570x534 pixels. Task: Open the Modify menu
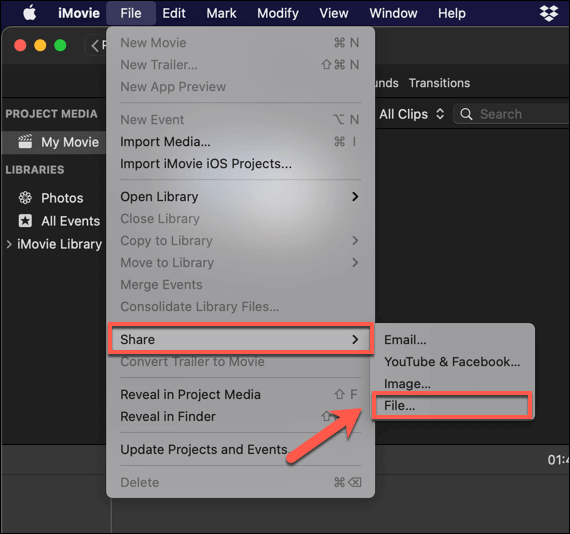(x=278, y=13)
